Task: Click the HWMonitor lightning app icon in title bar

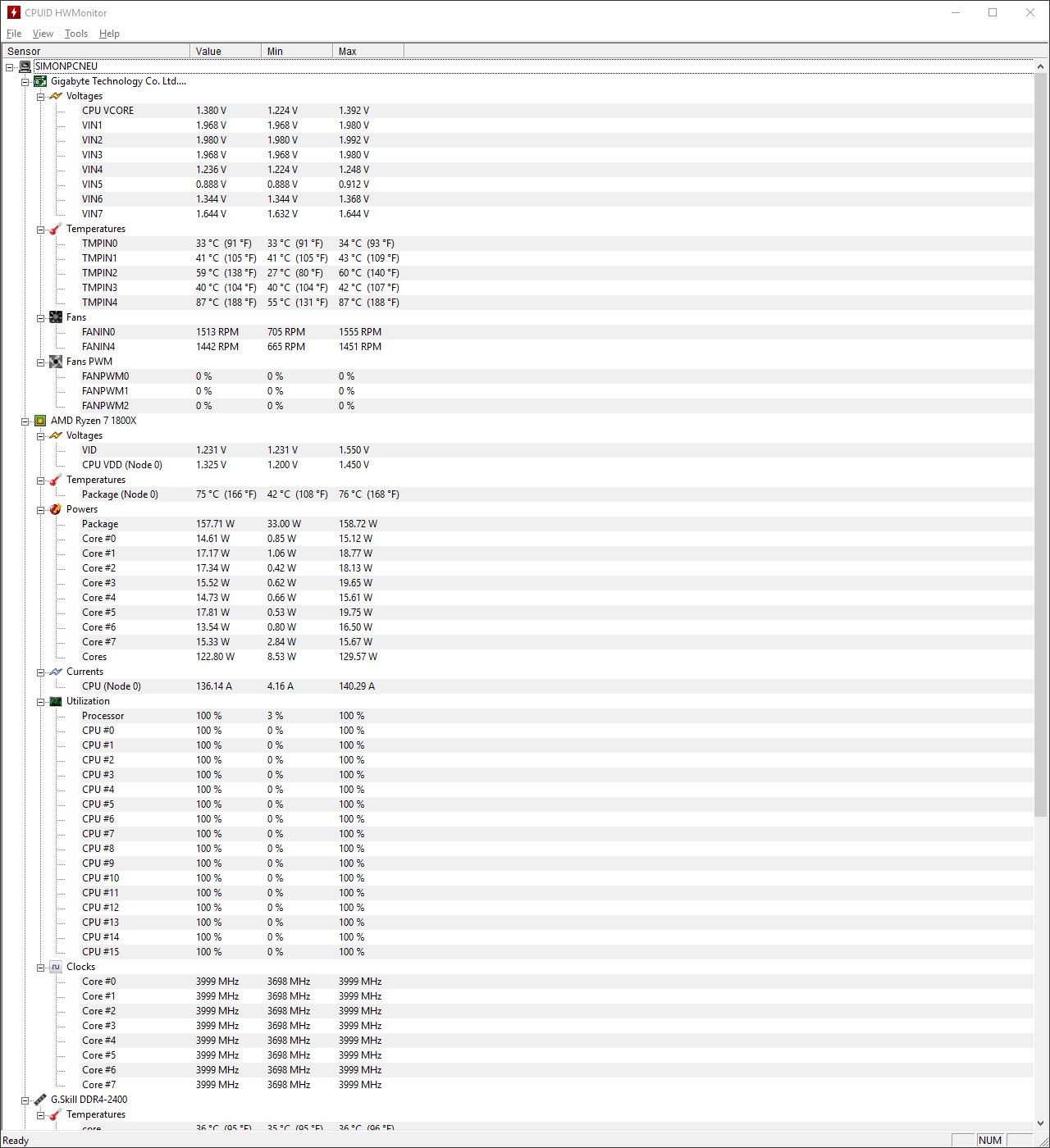Action: [13, 12]
